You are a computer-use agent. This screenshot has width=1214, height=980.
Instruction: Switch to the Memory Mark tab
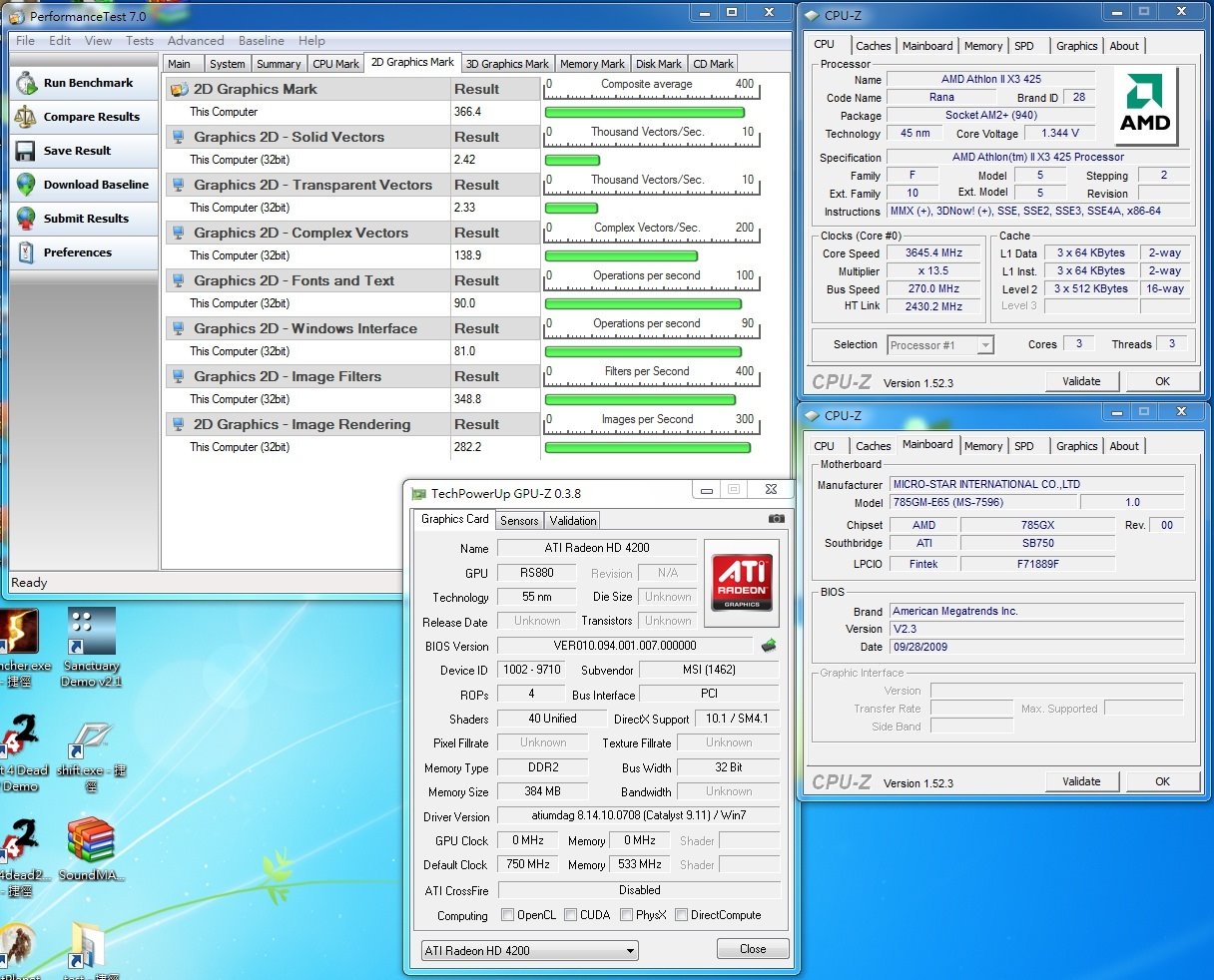592,64
